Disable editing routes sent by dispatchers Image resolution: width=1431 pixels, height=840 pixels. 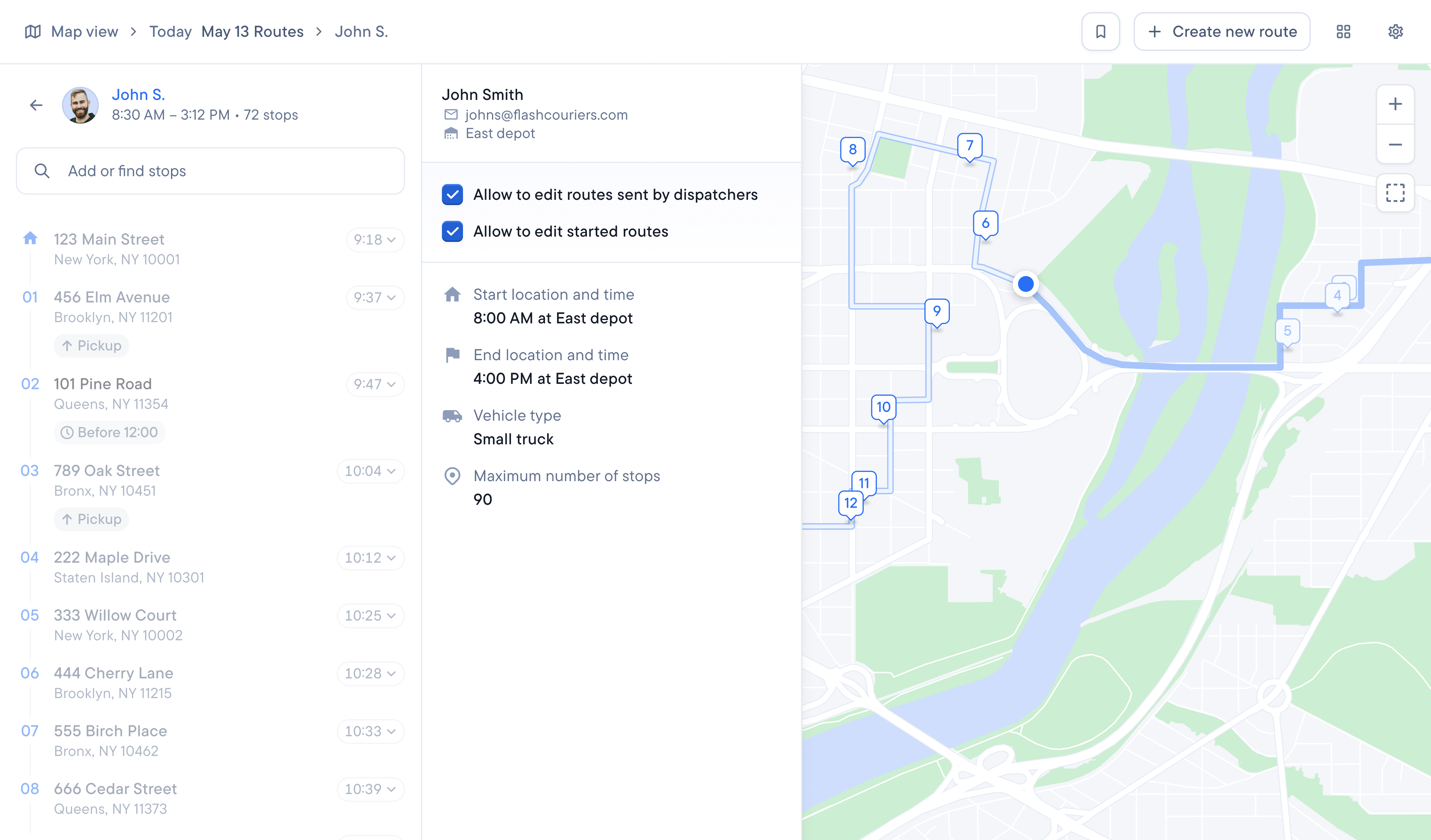(452, 195)
